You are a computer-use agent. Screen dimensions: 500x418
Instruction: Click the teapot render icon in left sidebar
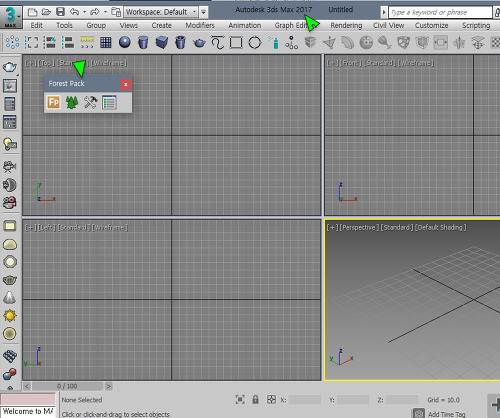[10, 68]
